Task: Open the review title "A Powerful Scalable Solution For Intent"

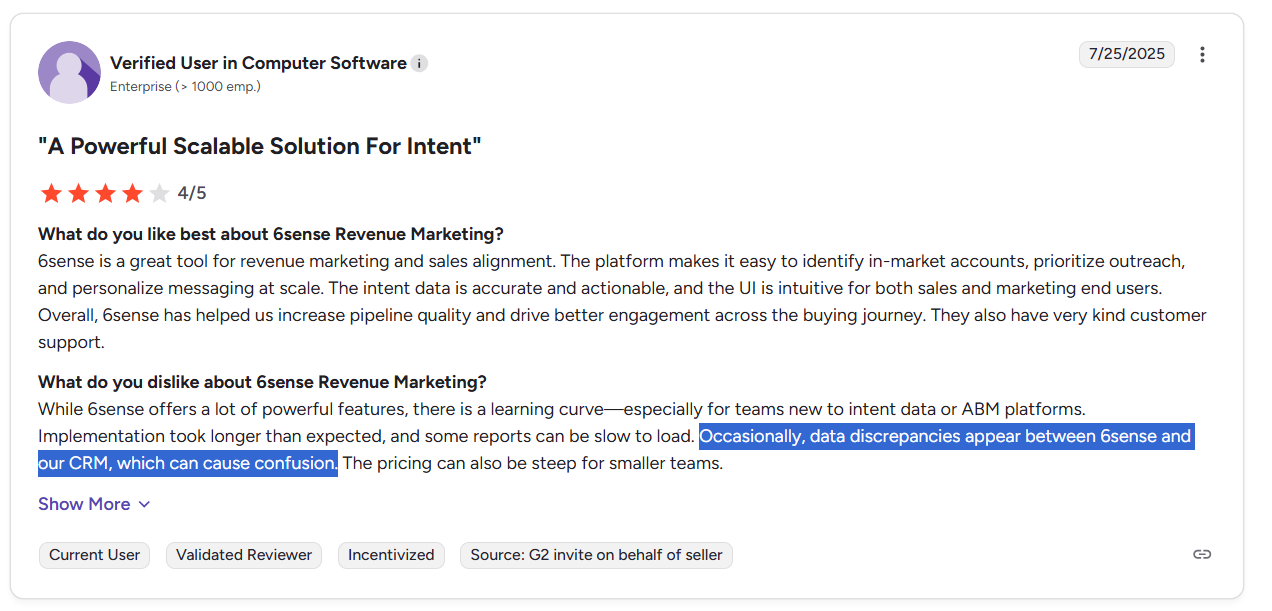Action: tap(260, 146)
